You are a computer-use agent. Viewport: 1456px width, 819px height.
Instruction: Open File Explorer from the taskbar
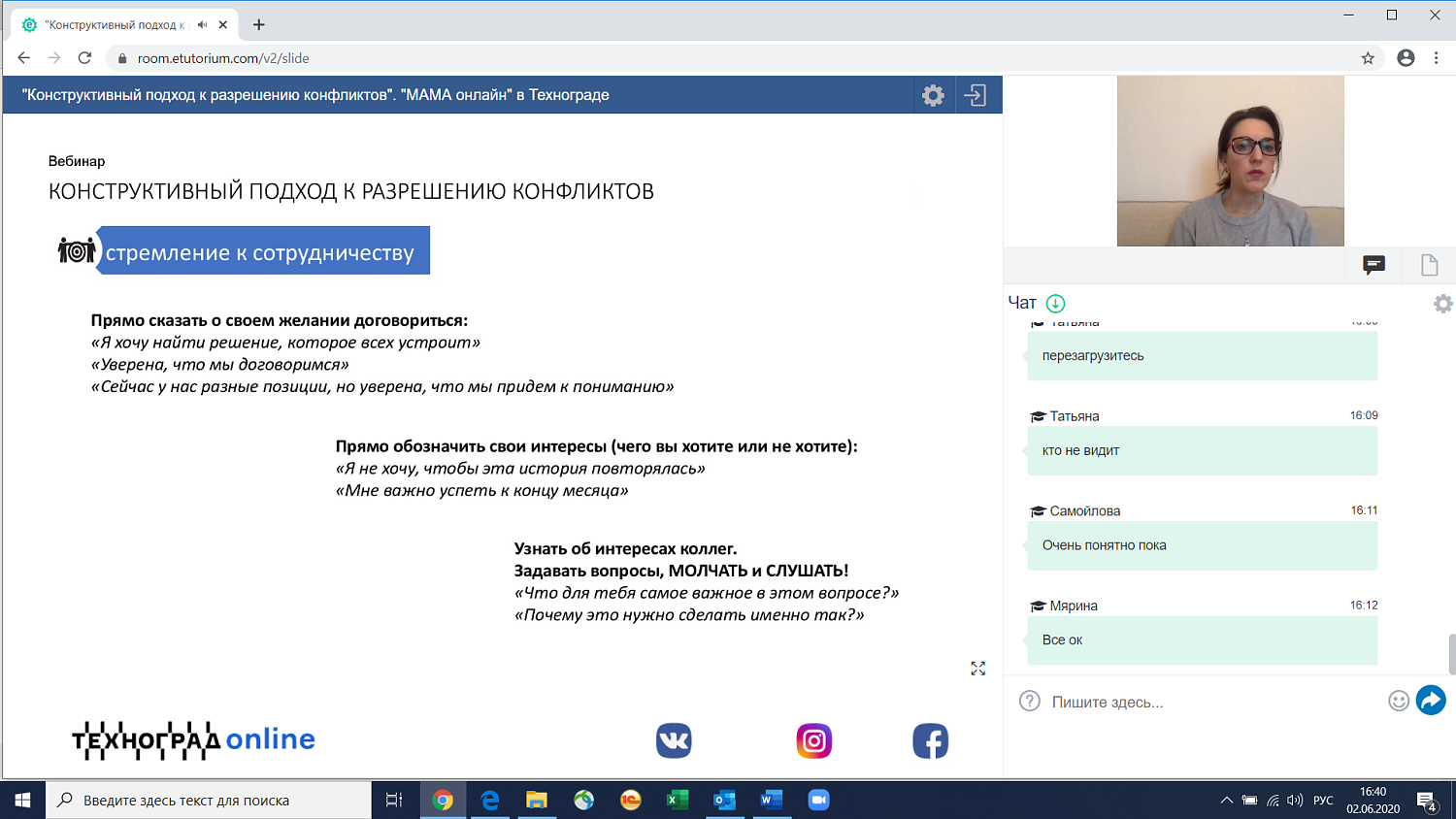click(537, 801)
